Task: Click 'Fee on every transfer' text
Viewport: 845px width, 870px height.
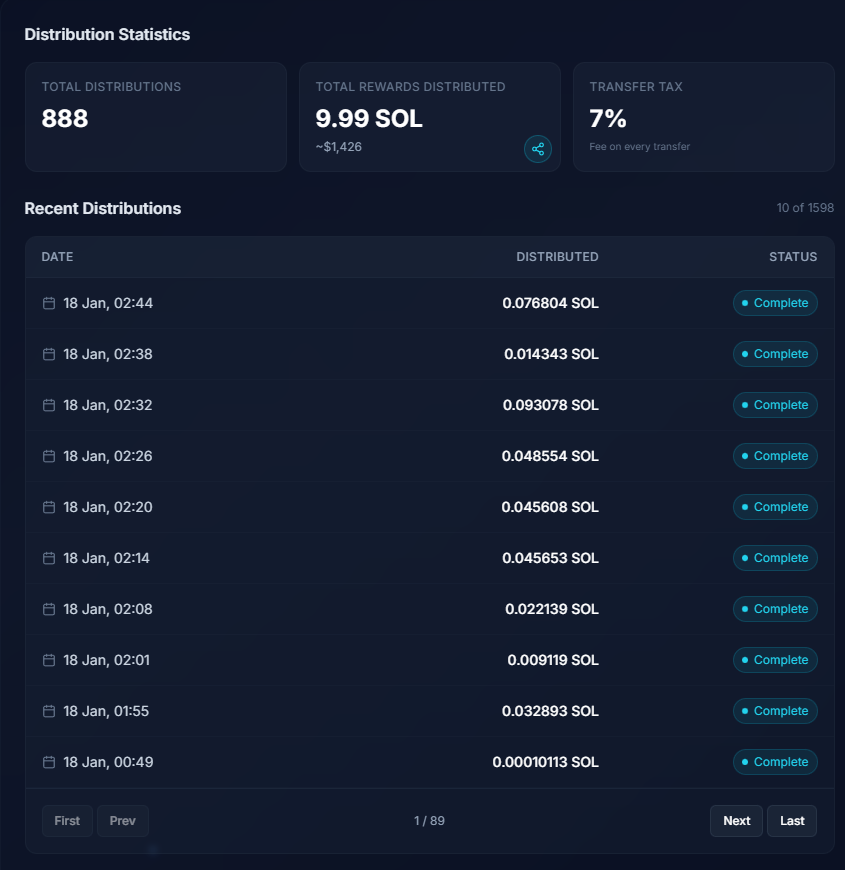Action: [640, 146]
